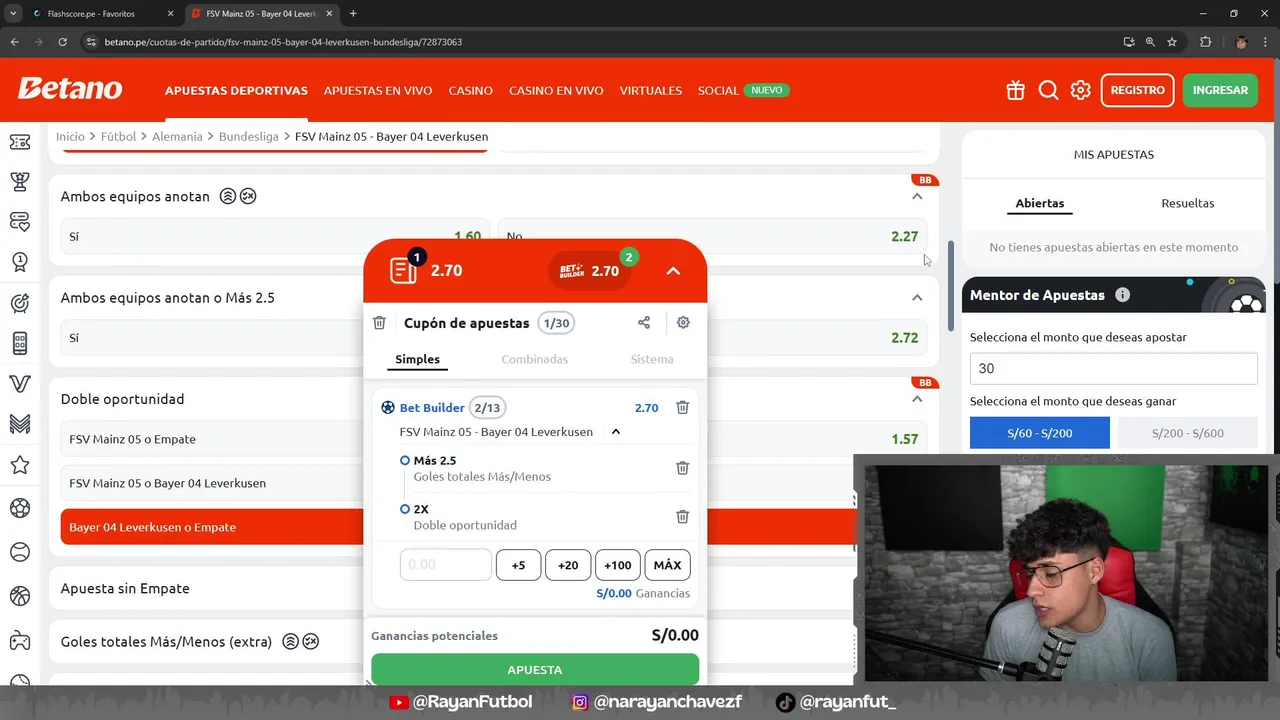Click Bundesliga breadcrumb link
Screen dimensions: 1280x720
click(x=249, y=136)
